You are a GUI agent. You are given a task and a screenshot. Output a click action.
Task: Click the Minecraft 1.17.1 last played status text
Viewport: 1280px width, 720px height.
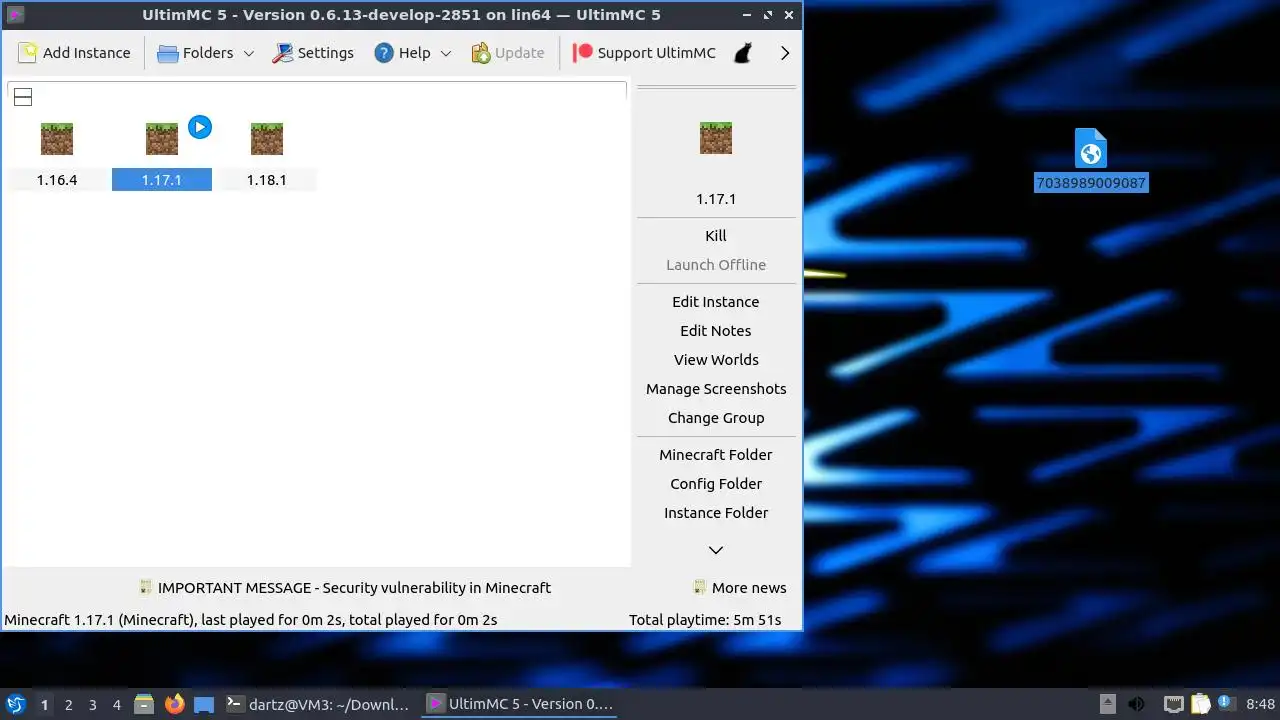pyautogui.click(x=251, y=620)
